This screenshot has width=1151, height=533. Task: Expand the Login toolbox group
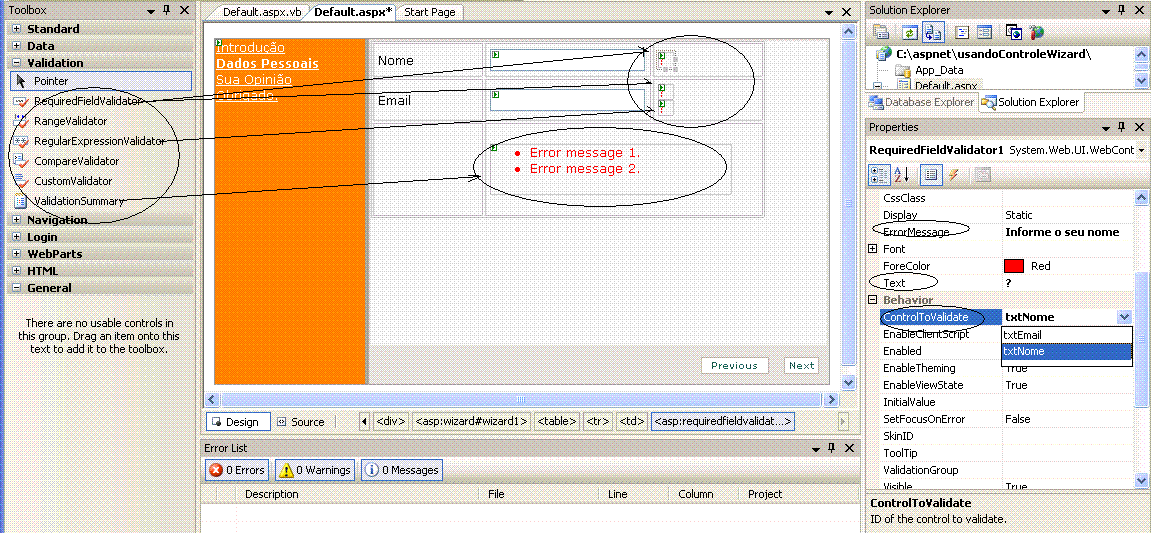tap(16, 237)
